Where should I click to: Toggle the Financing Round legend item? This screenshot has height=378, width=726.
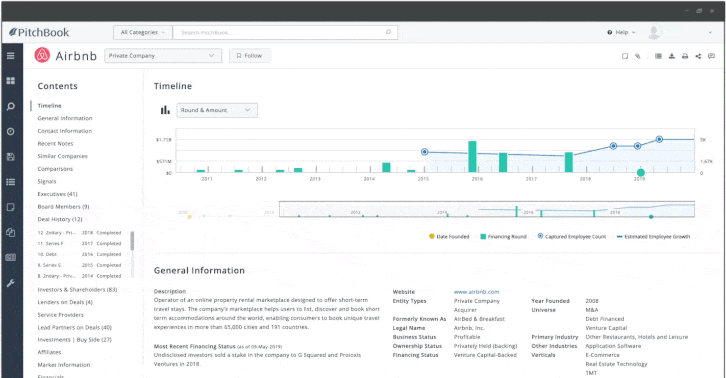point(503,236)
